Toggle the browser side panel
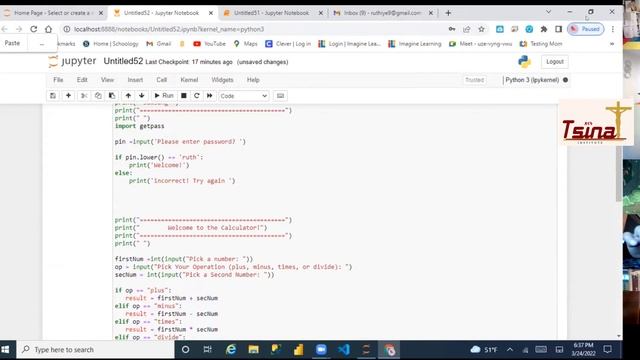Image resolution: width=640 pixels, height=360 pixels. (x=558, y=29)
